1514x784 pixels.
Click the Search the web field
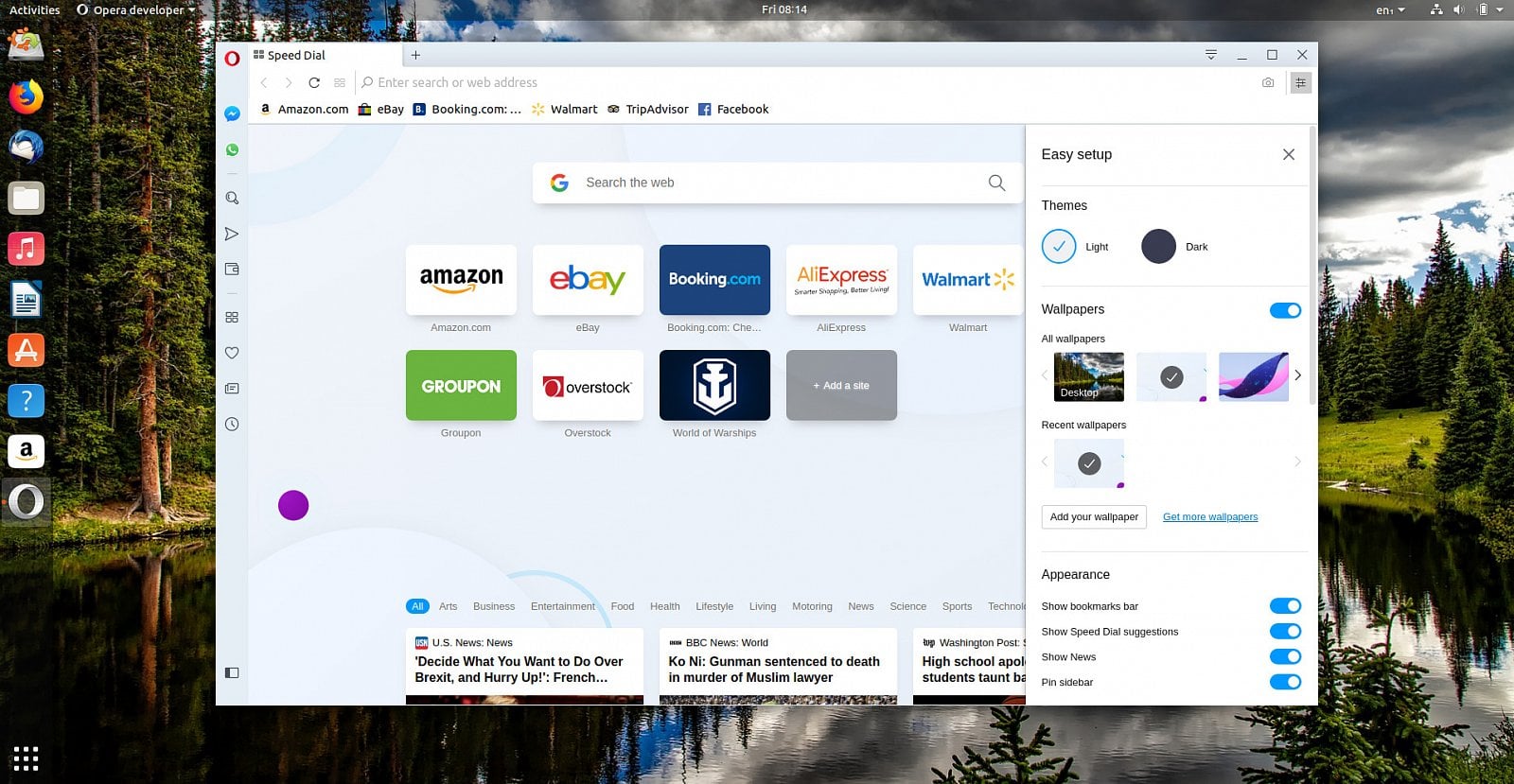(x=776, y=183)
